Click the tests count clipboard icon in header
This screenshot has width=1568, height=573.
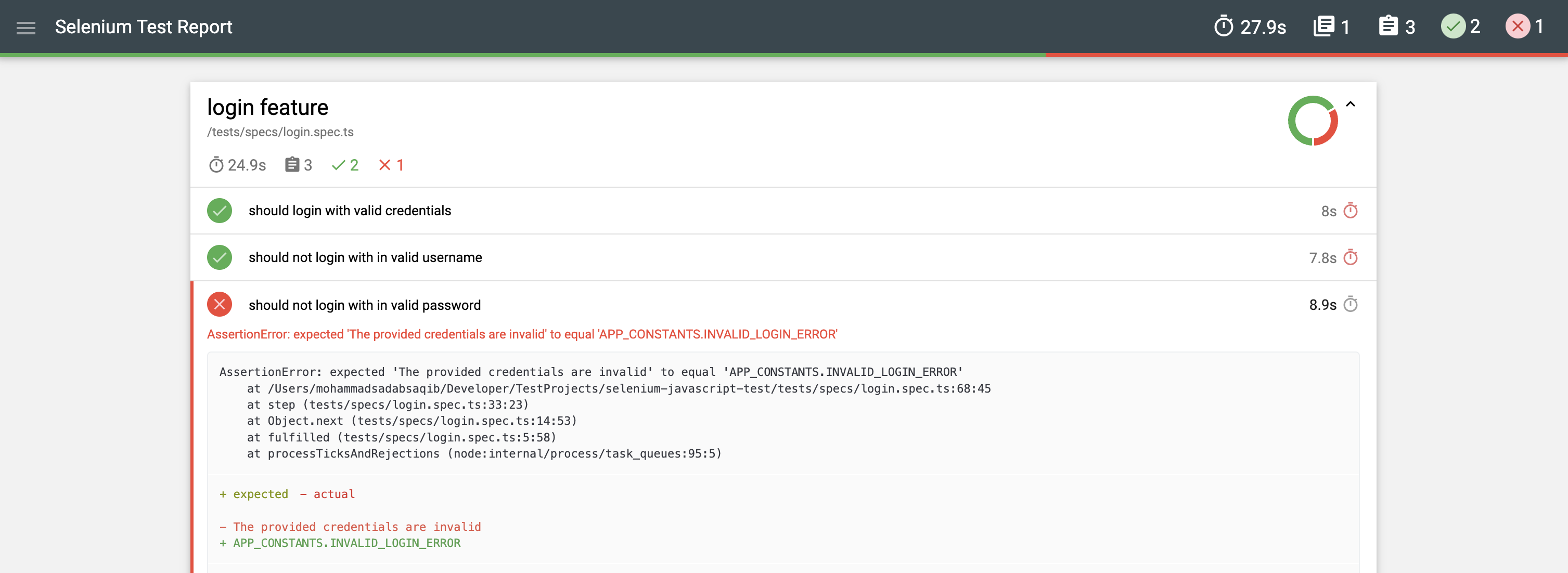[x=1389, y=26]
